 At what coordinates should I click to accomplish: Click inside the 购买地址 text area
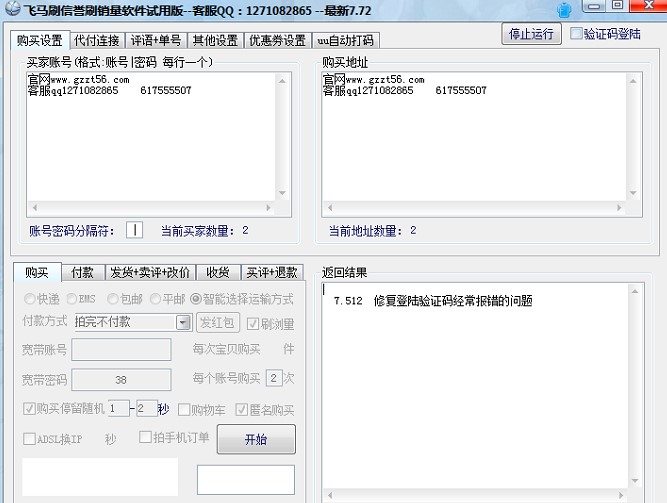[474, 137]
